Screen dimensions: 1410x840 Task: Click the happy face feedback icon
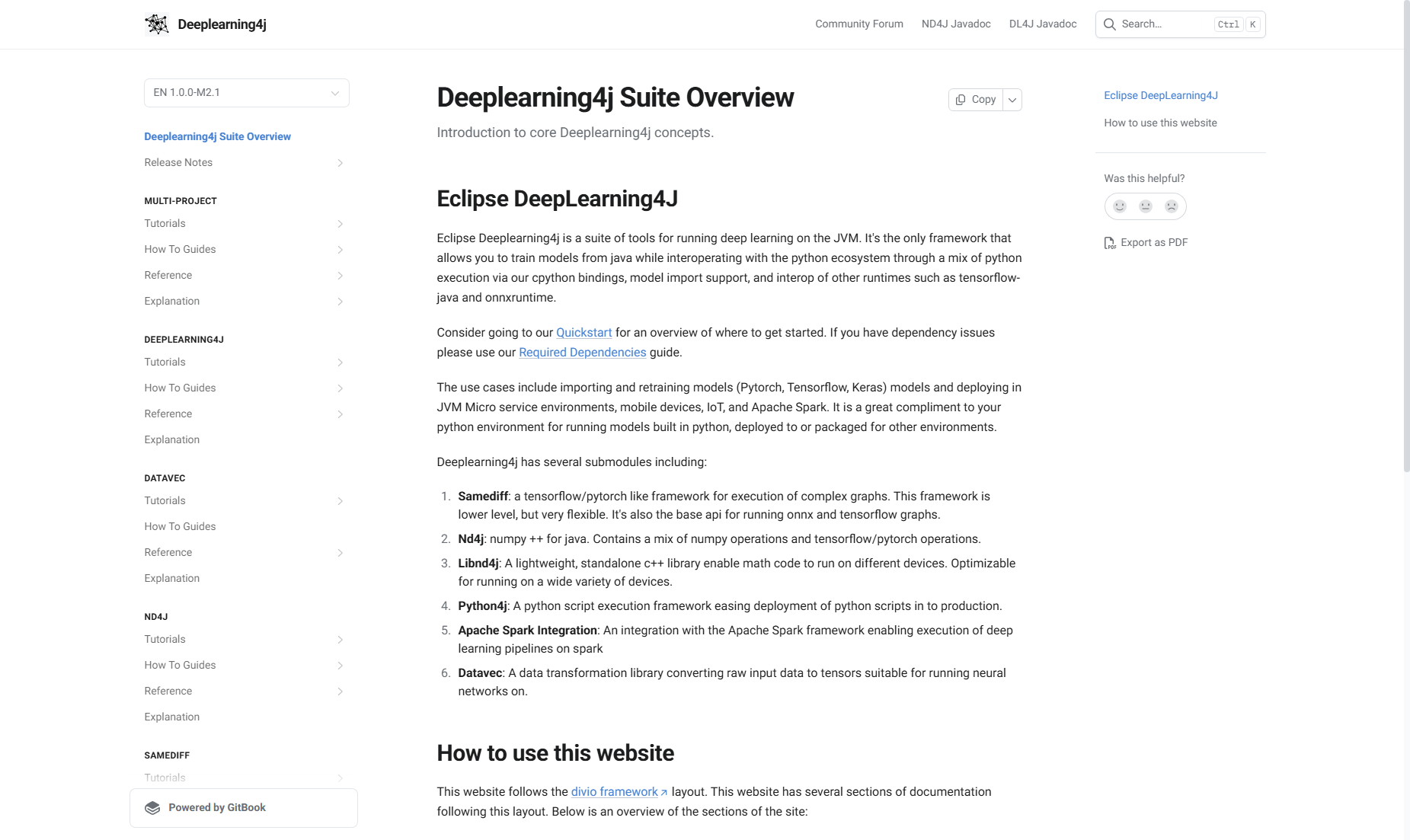pyautogui.click(x=1120, y=206)
